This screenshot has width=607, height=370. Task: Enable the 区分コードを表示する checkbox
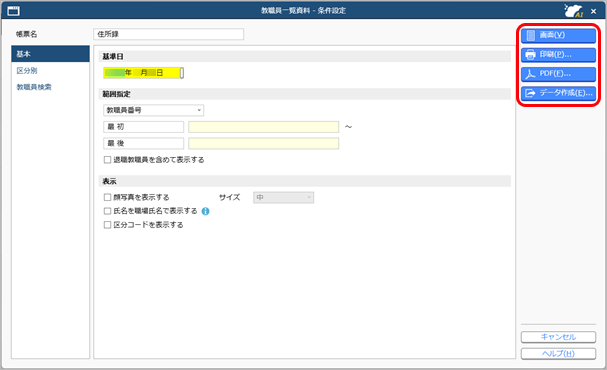tap(107, 225)
